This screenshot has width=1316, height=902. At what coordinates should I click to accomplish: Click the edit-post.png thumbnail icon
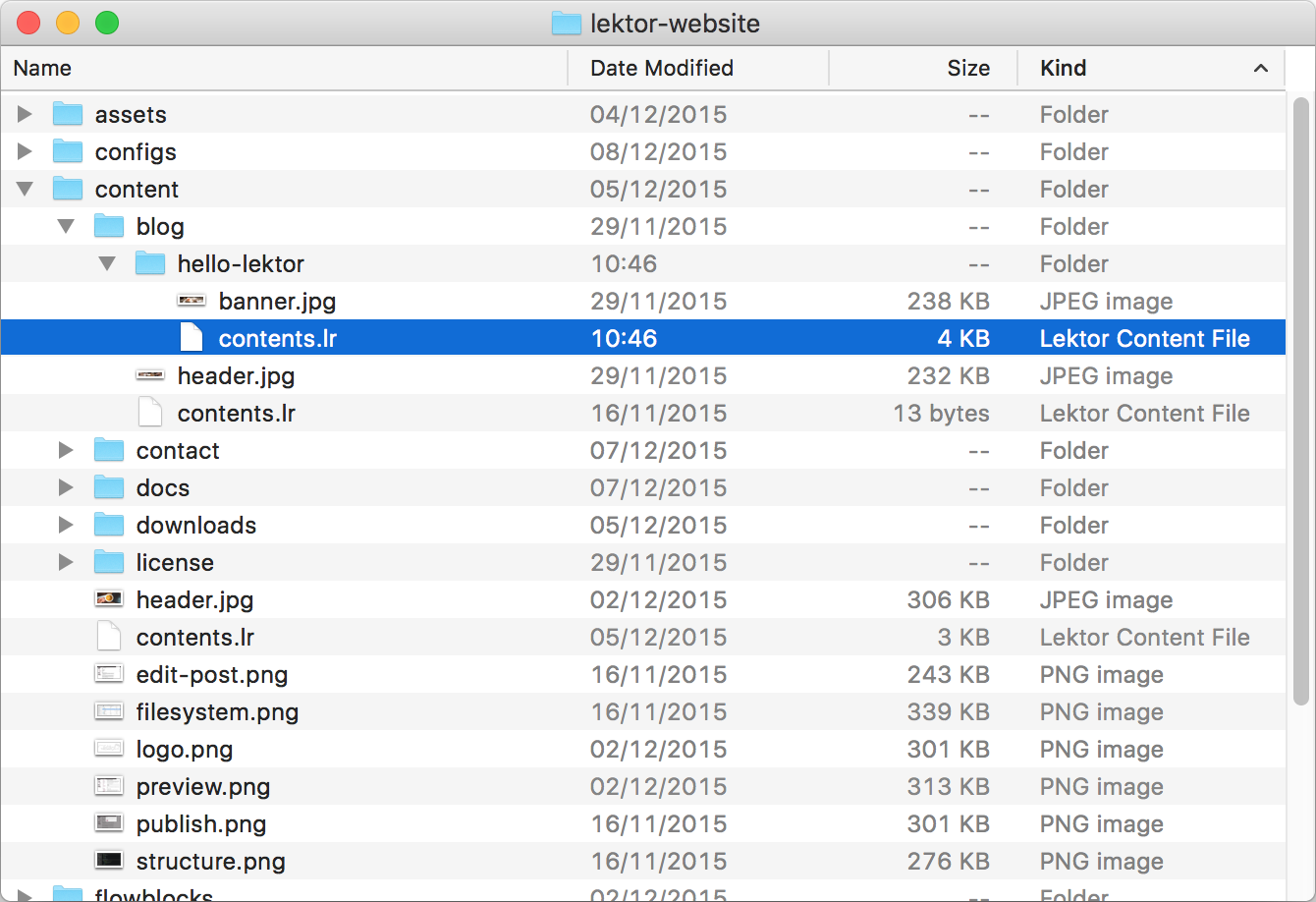pos(109,674)
